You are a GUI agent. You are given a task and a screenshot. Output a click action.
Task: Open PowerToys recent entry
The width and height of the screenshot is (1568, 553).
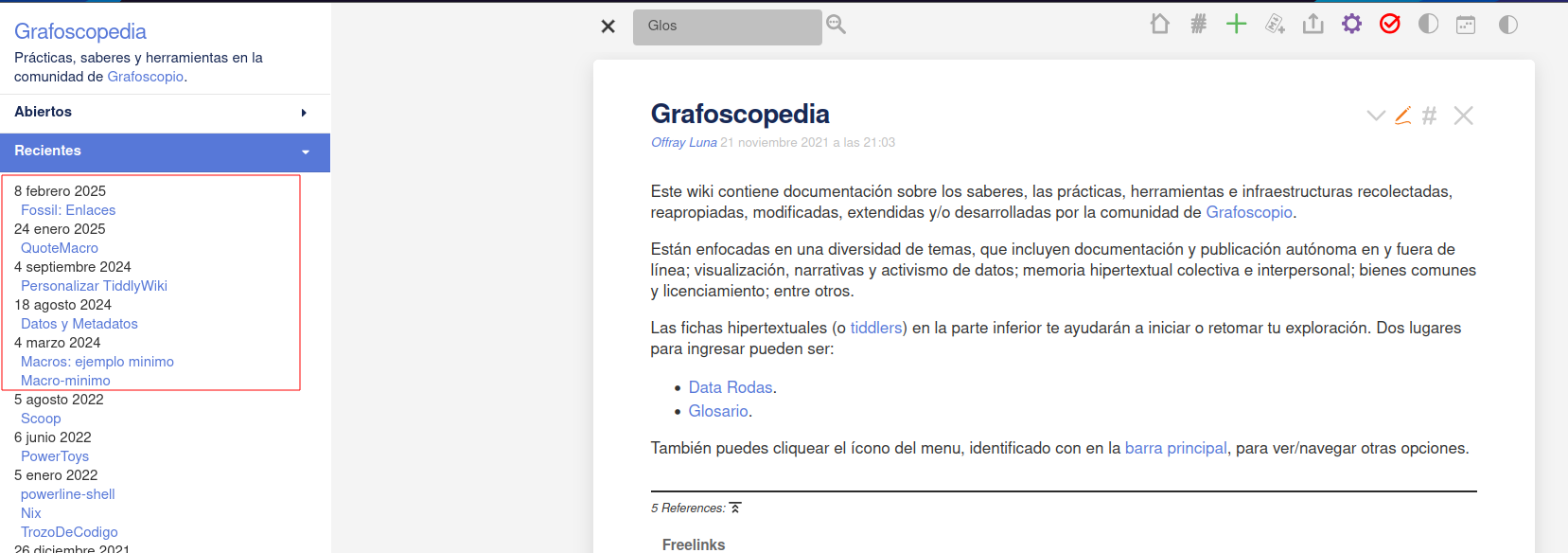pos(55,456)
